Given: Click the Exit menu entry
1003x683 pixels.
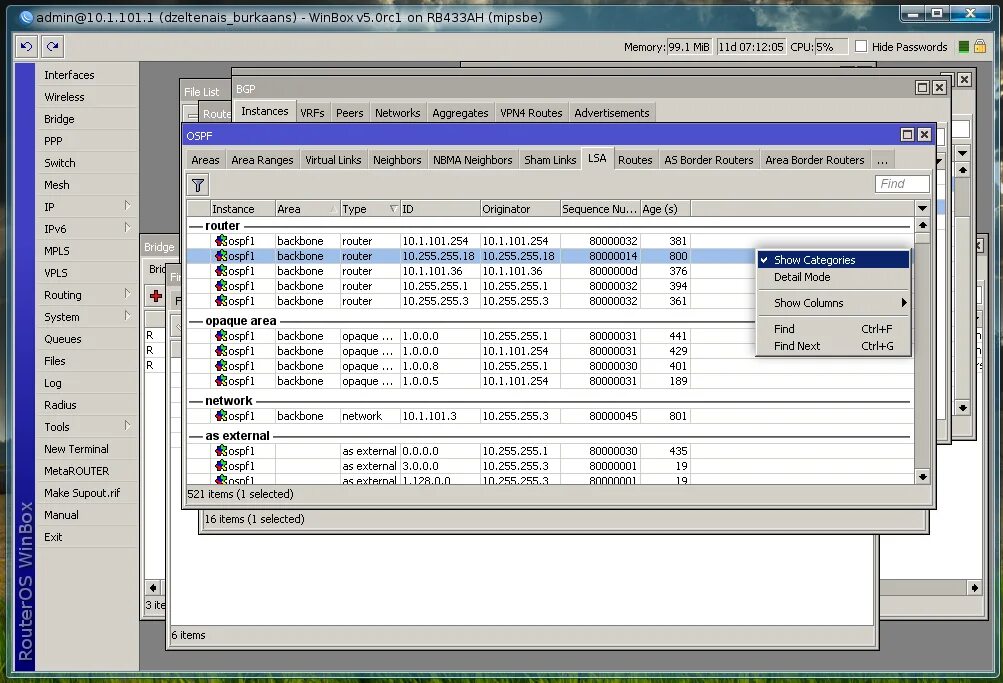Looking at the screenshot, I should (88, 537).
